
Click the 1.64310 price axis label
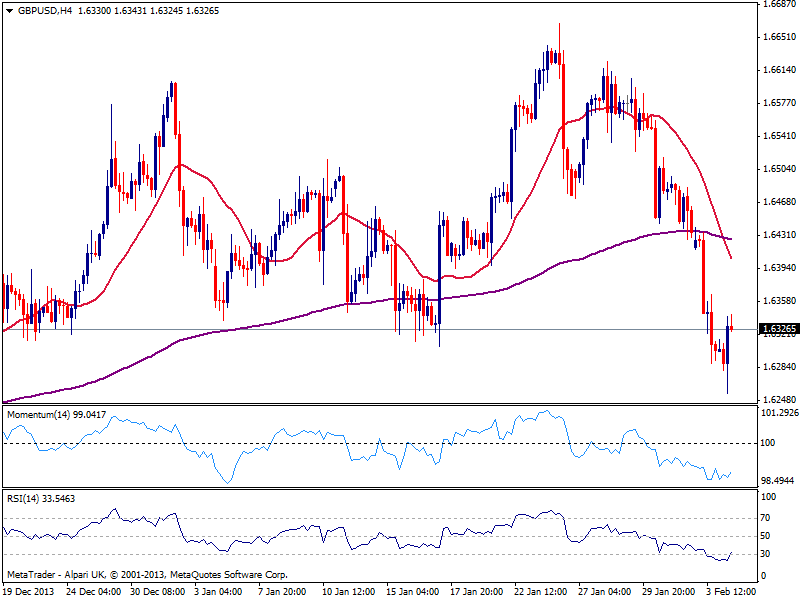[779, 235]
